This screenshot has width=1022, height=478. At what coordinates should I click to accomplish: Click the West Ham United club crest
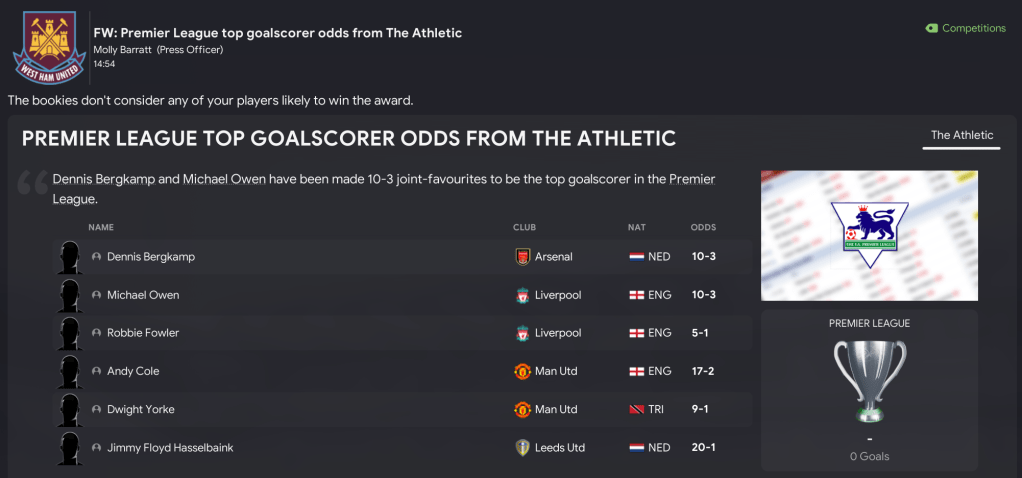click(x=45, y=46)
